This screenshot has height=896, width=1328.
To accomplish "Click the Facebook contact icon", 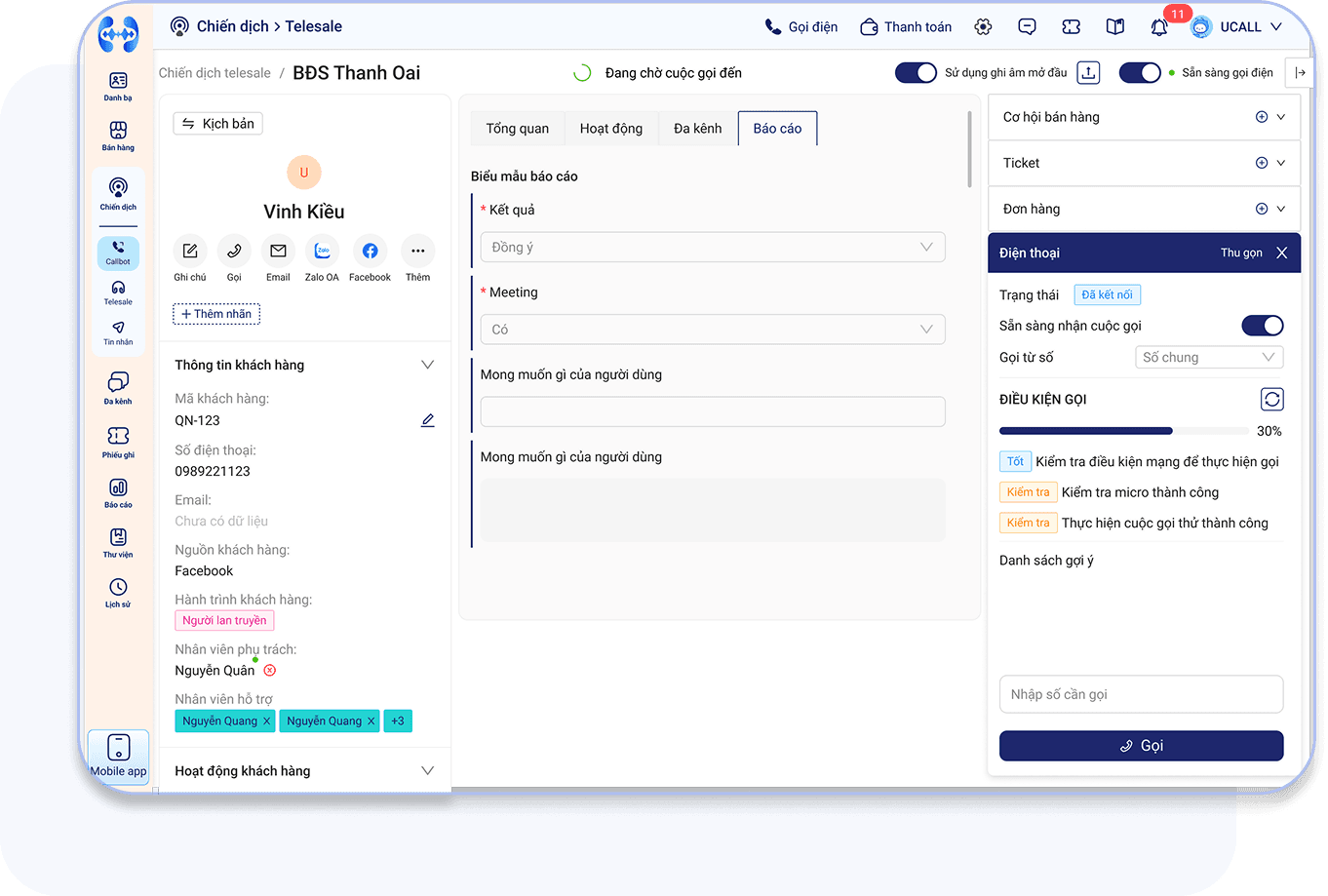I will click(x=370, y=252).
